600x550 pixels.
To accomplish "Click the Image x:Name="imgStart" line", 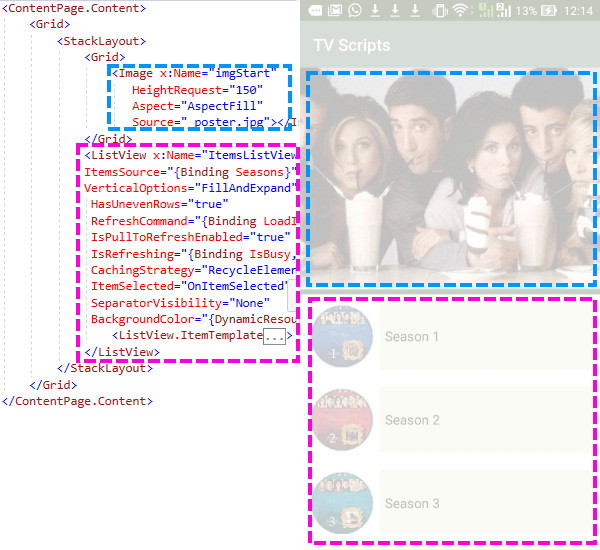I will (x=194, y=73).
